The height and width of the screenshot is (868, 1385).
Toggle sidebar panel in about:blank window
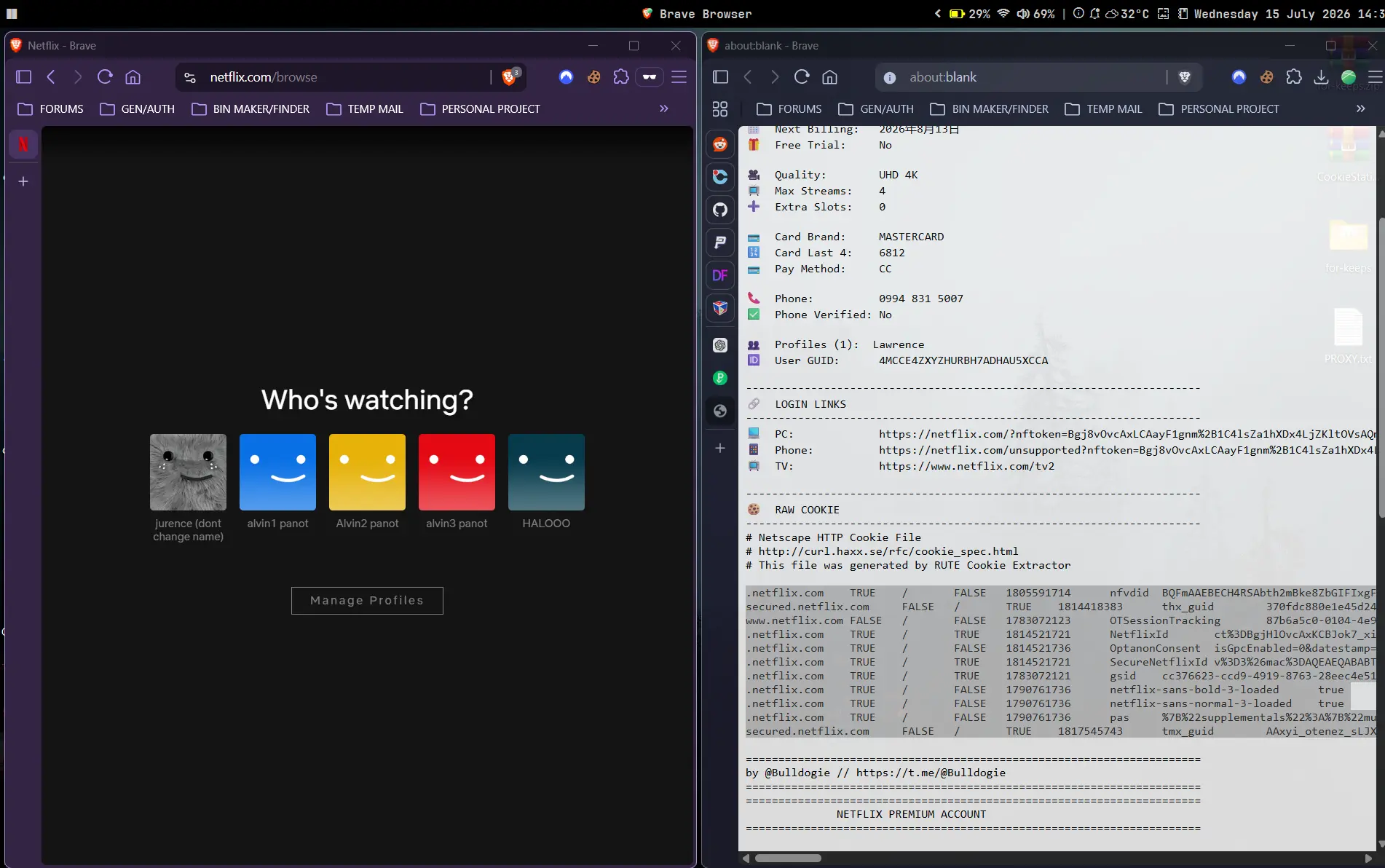[x=720, y=76]
